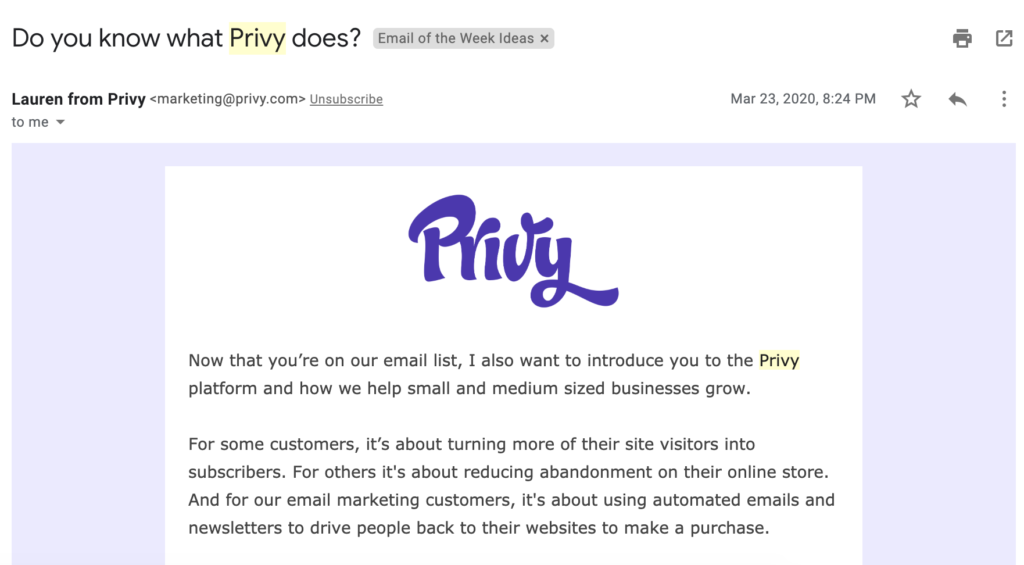Screen dimensions: 1024x565
Task: Click the paragraph starting 'Now that you're on'
Action: pos(494,374)
